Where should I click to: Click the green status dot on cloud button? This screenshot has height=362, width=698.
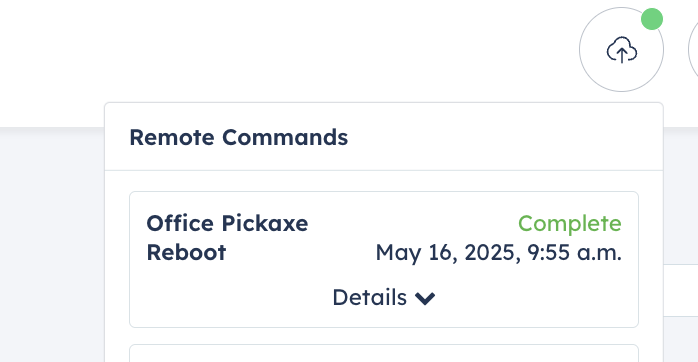click(x=652, y=19)
